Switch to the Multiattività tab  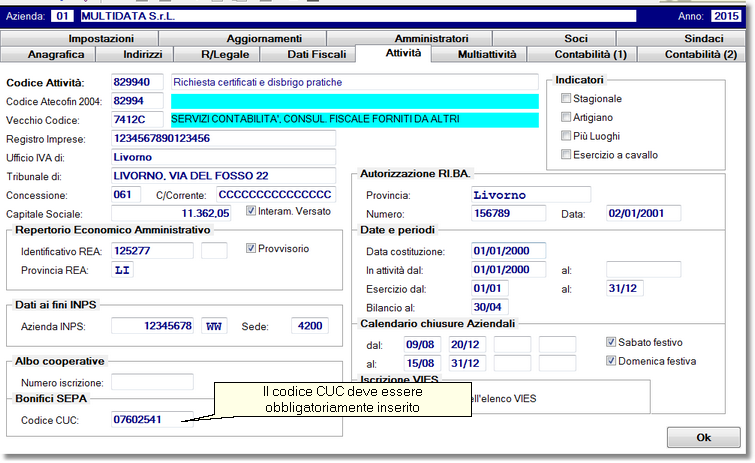[x=479, y=54]
